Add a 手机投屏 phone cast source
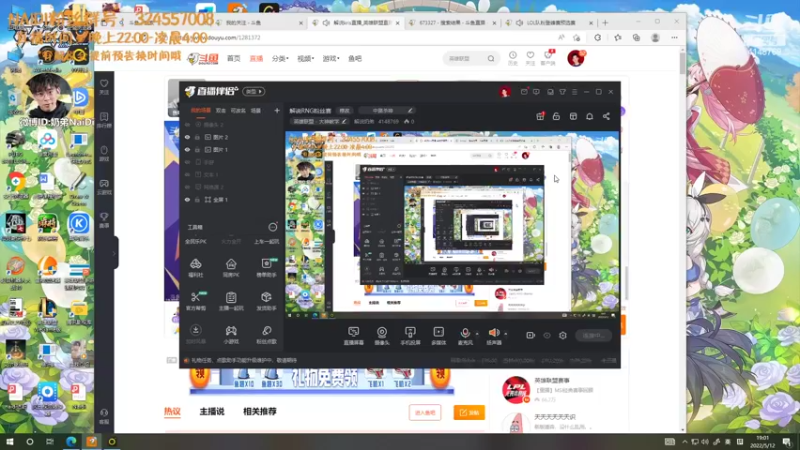 coord(410,336)
